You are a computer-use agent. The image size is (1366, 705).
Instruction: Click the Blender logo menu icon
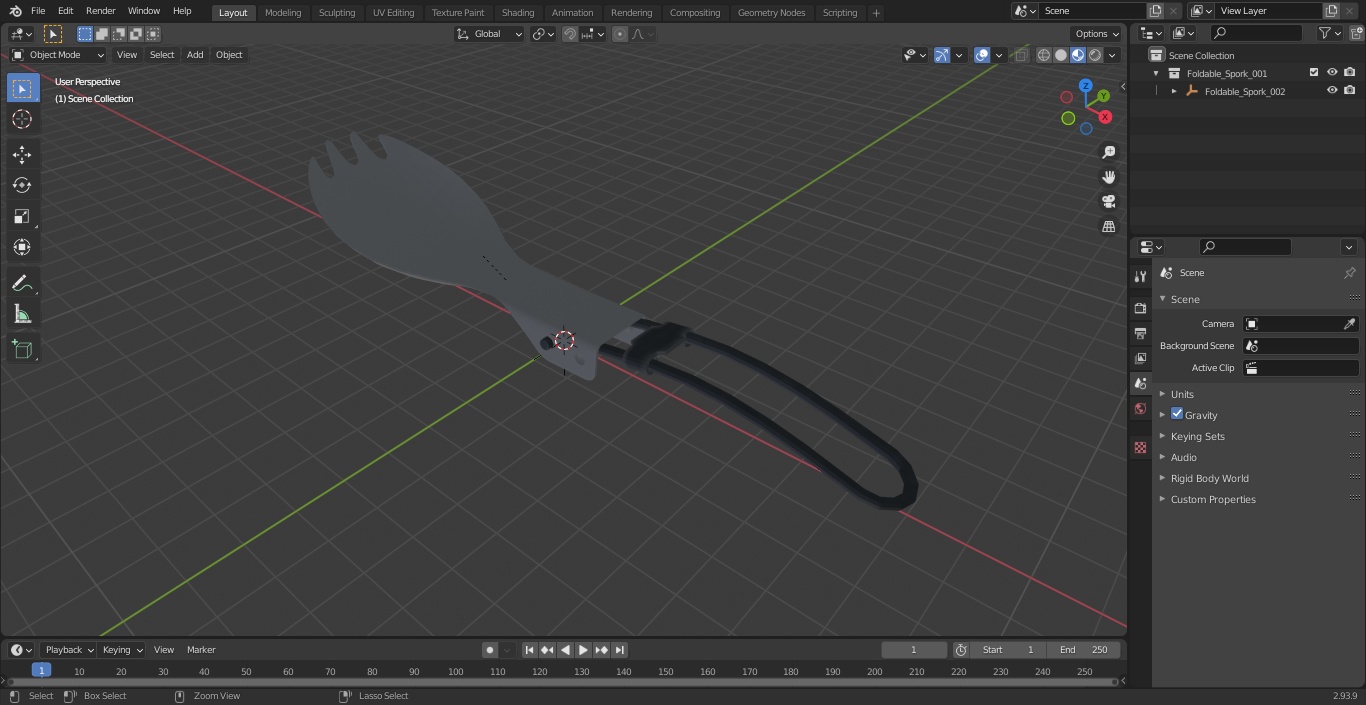pyautogui.click(x=15, y=11)
